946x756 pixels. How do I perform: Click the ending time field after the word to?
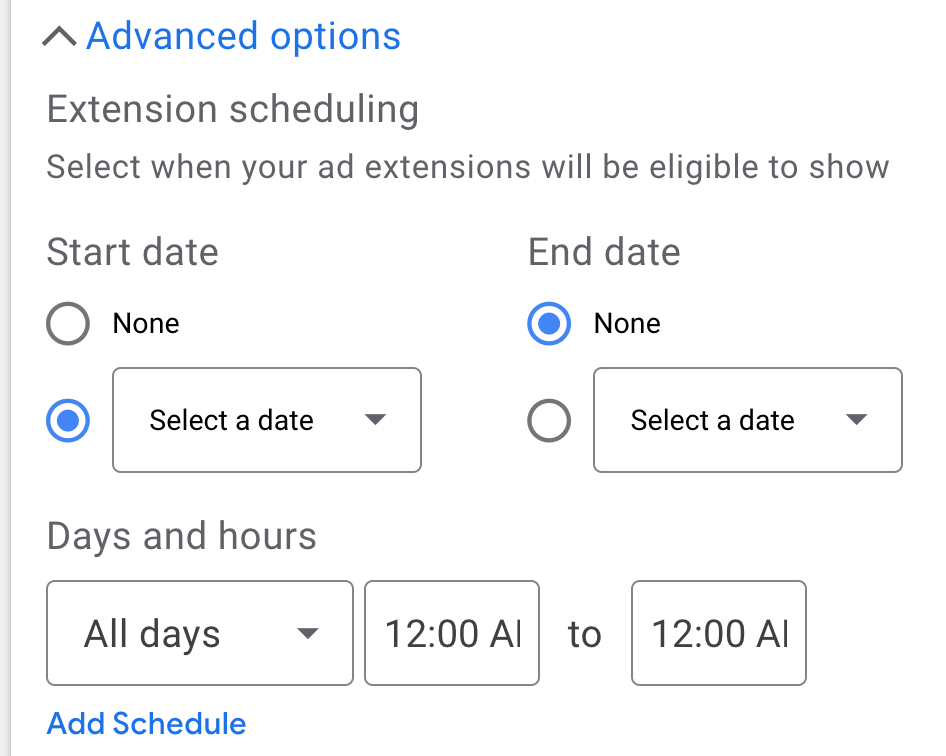[718, 633]
